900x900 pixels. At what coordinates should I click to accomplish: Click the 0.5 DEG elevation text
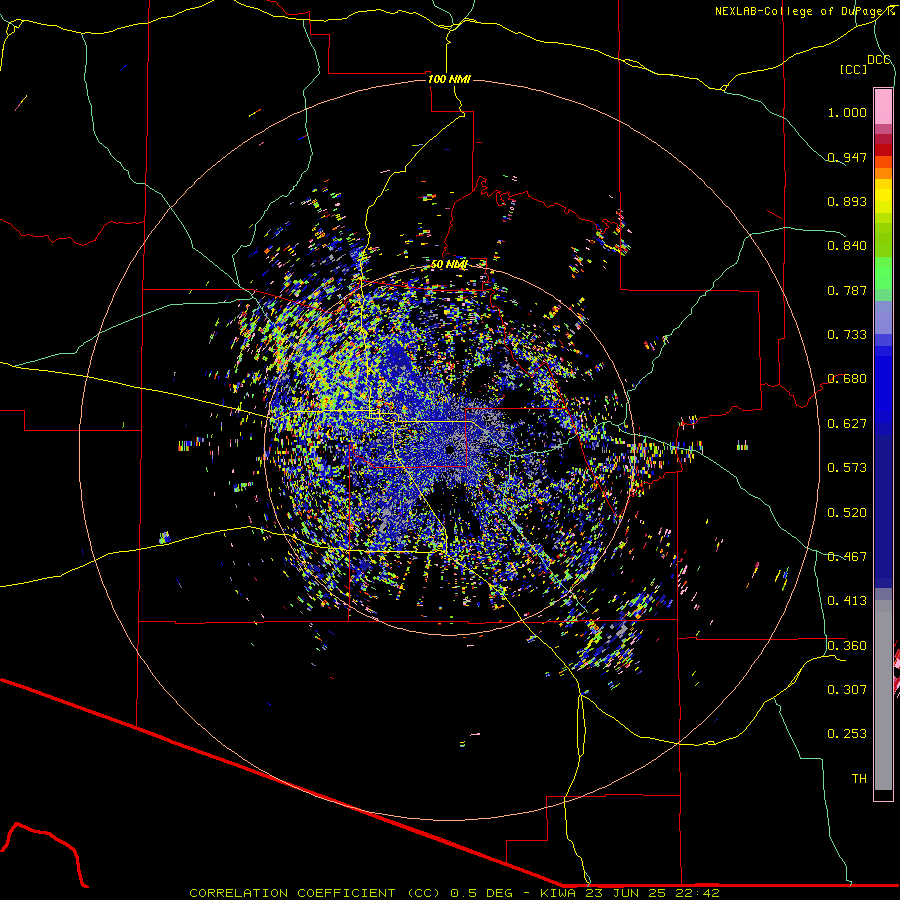coord(484,893)
